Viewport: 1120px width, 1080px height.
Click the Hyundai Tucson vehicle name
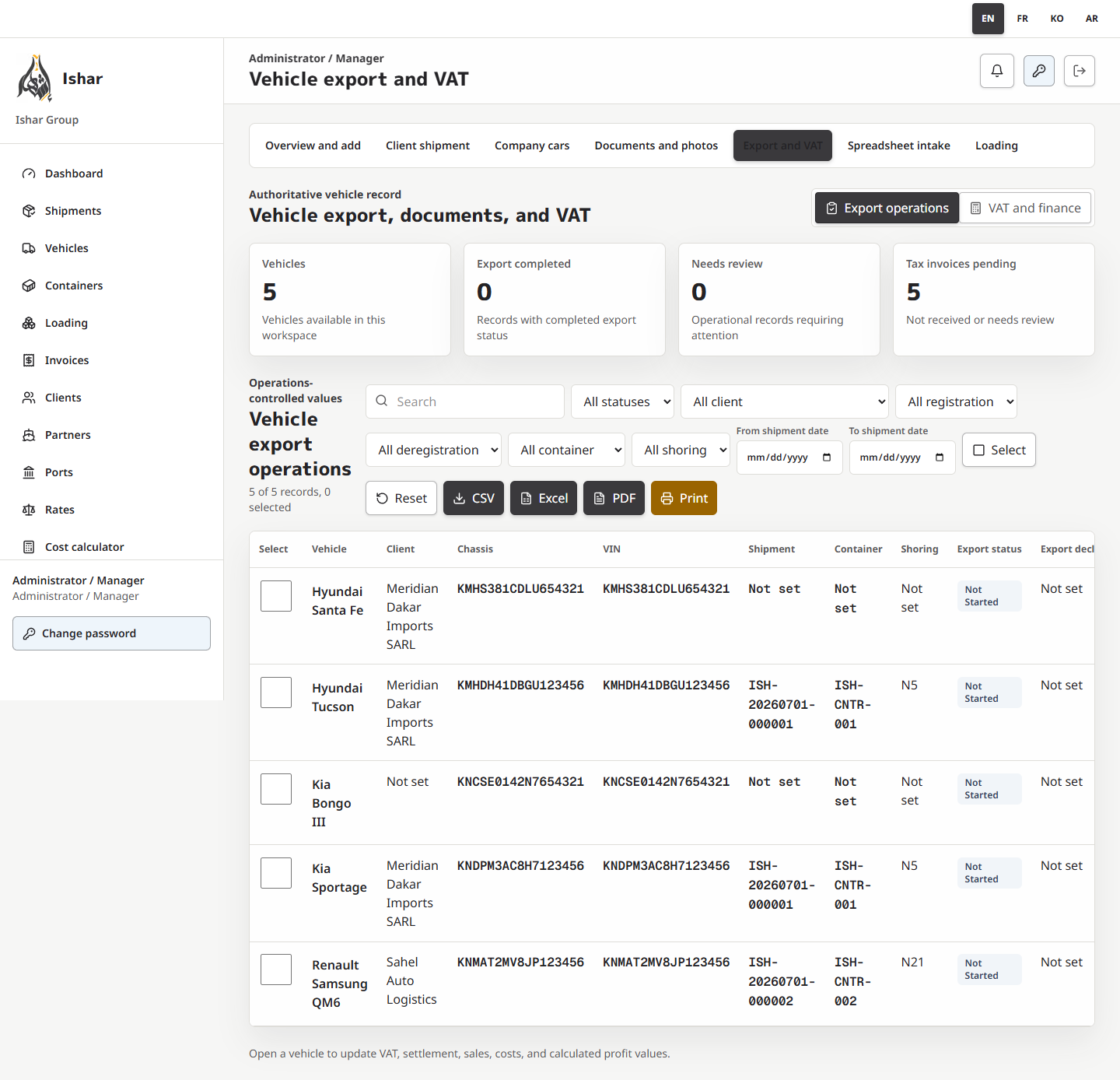click(x=337, y=697)
